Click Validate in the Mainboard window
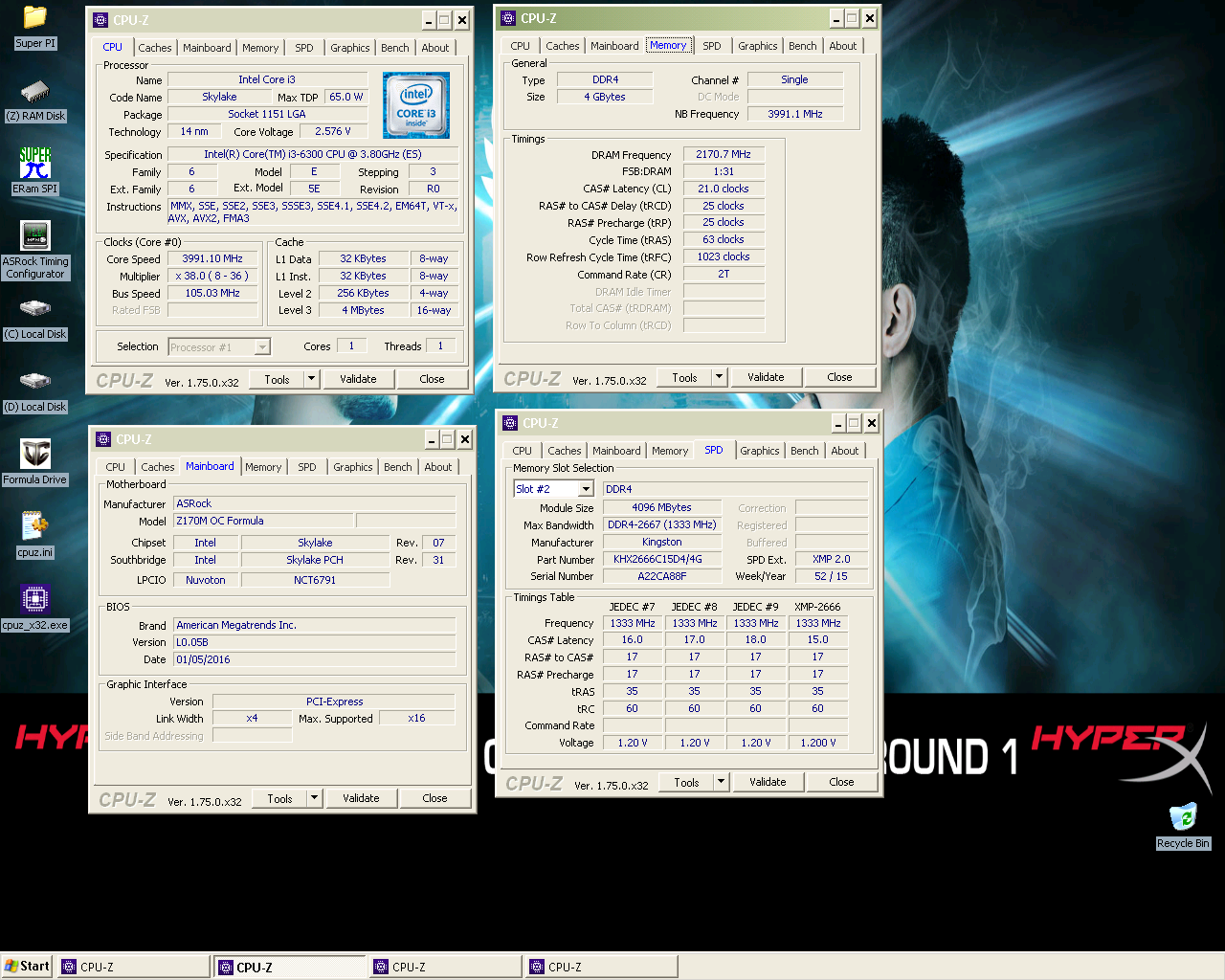The height and width of the screenshot is (980, 1225). click(361, 798)
